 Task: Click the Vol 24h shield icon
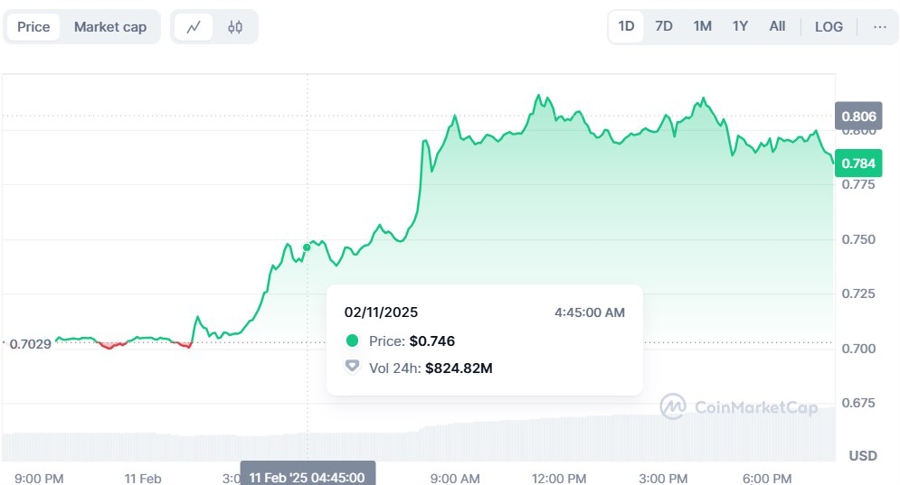point(352,368)
